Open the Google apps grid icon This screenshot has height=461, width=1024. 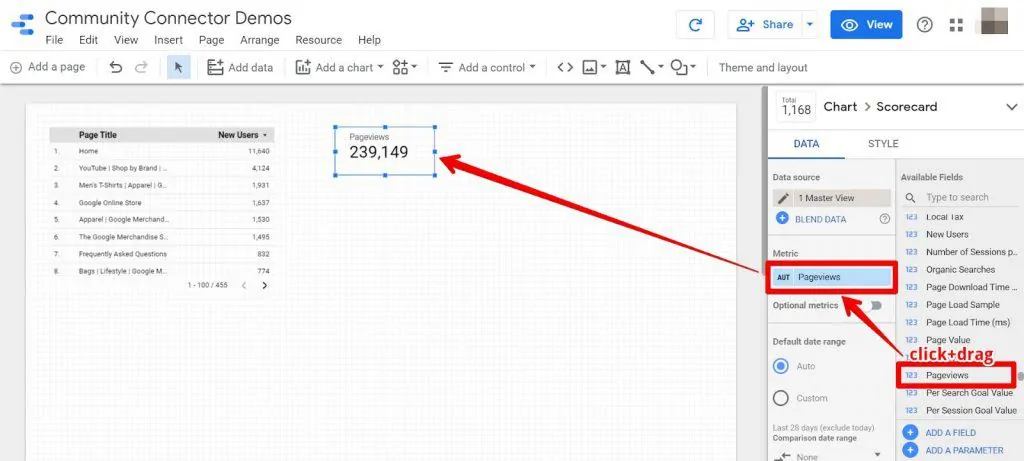click(x=956, y=25)
